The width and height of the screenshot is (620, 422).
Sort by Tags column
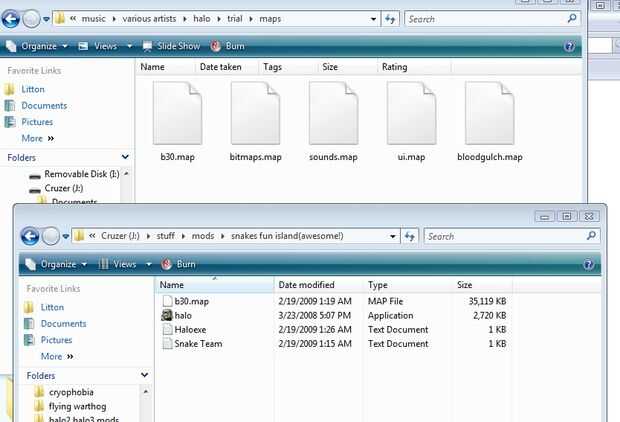pyautogui.click(x=288, y=67)
